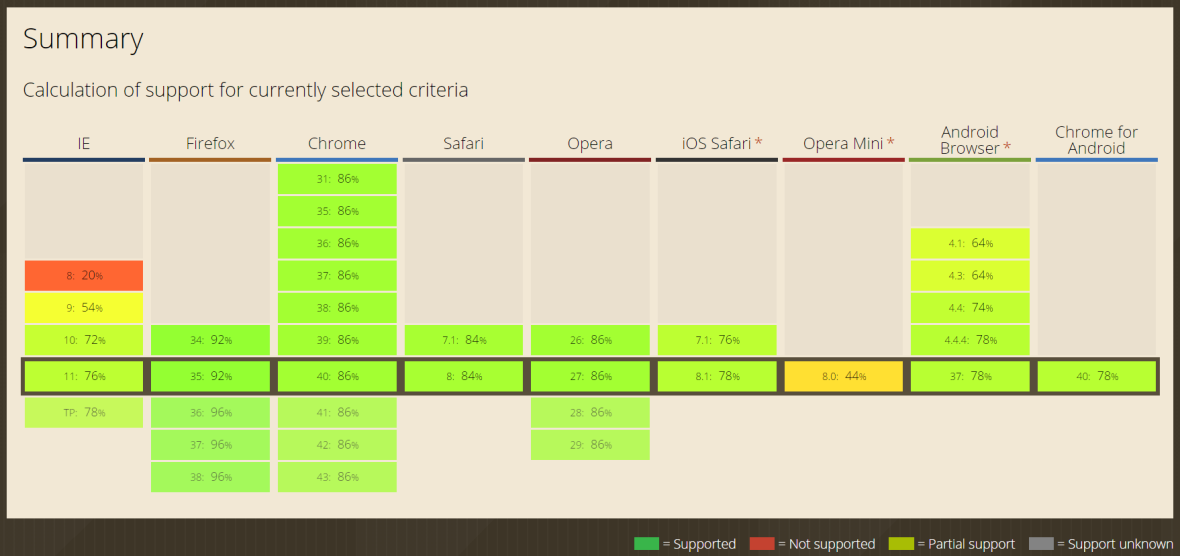Select the IE 11: 76% cell
Viewport: 1180px width, 556px height.
click(x=84, y=376)
